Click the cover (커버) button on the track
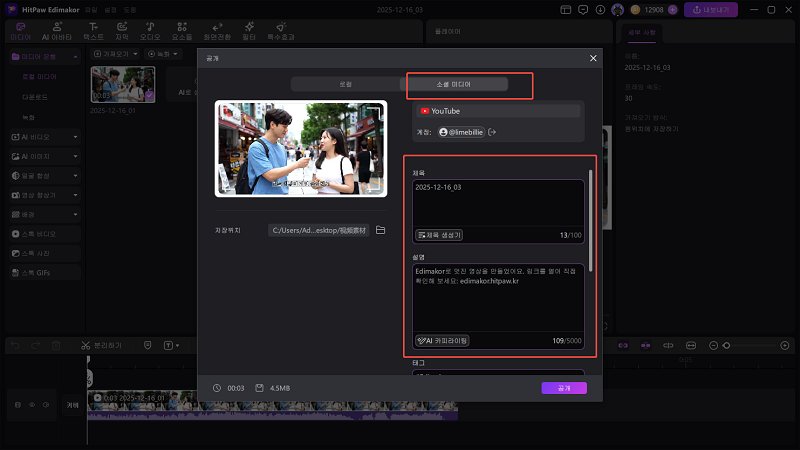Screen dimensions: 800x450 coord(73,405)
